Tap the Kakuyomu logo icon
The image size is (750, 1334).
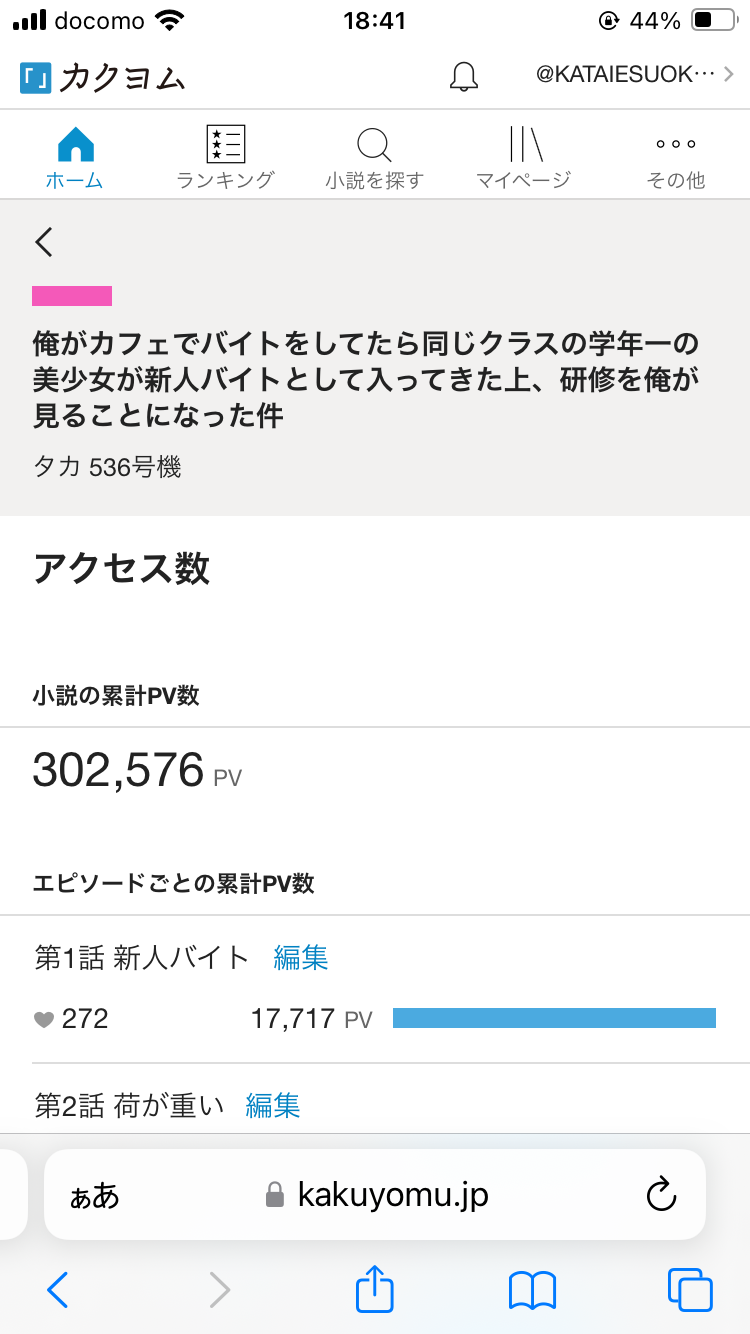click(x=35, y=77)
